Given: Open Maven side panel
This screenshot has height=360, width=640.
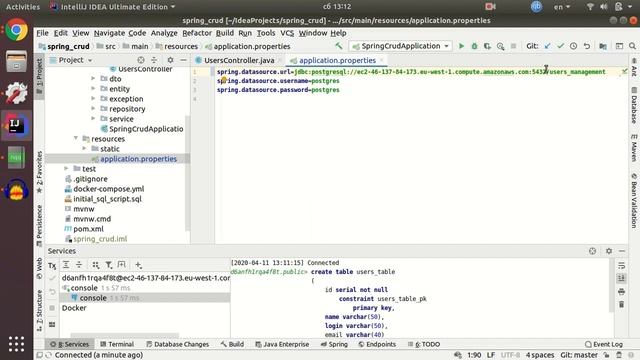Looking at the screenshot, I should pos(634,148).
